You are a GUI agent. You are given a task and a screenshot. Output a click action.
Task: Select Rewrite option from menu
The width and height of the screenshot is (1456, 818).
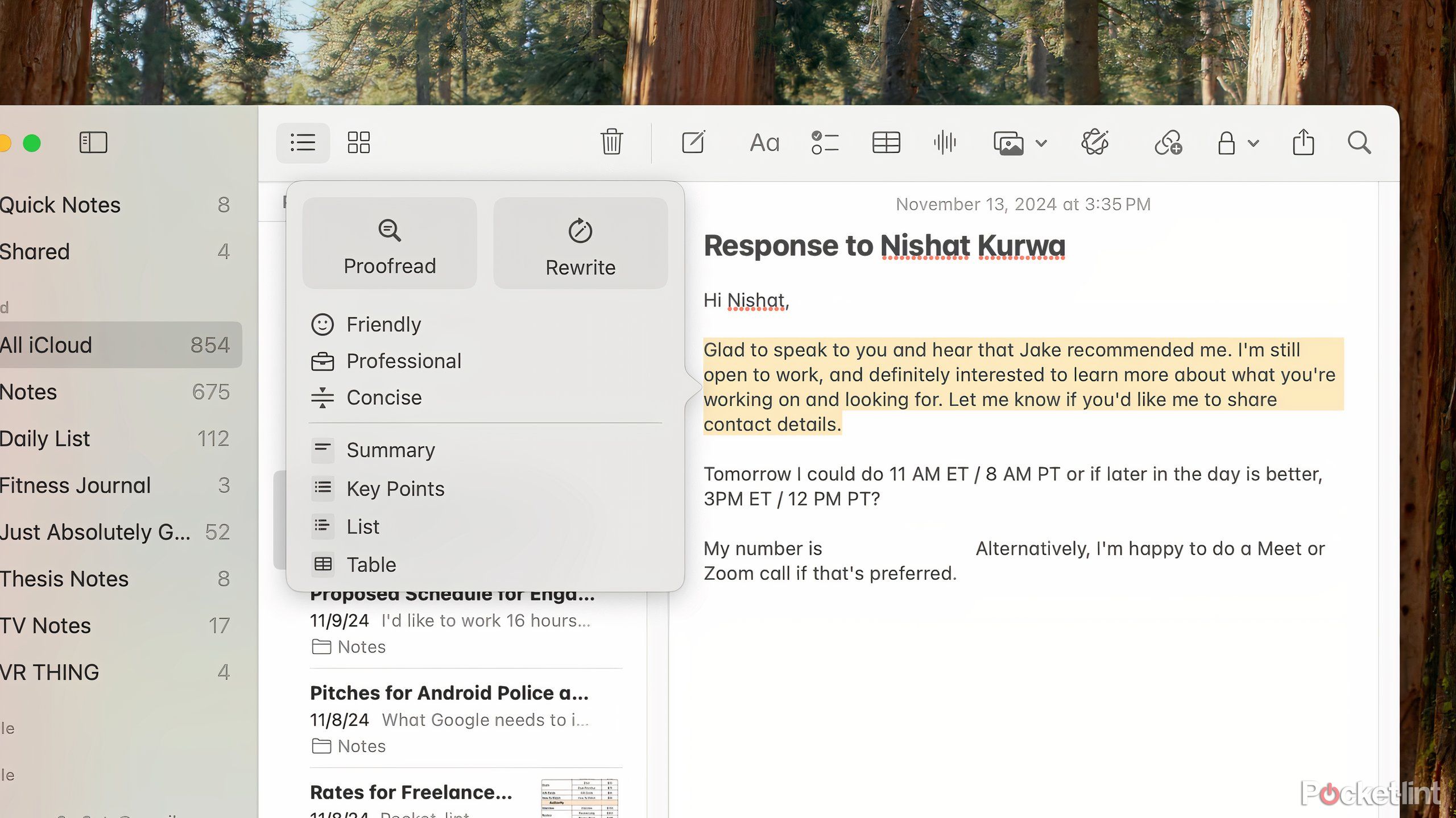coord(579,243)
